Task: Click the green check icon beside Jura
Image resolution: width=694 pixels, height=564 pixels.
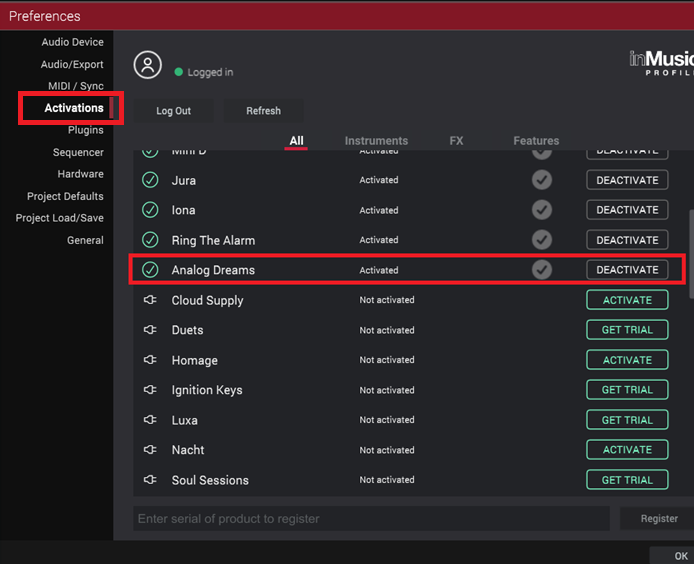Action: pyautogui.click(x=150, y=180)
